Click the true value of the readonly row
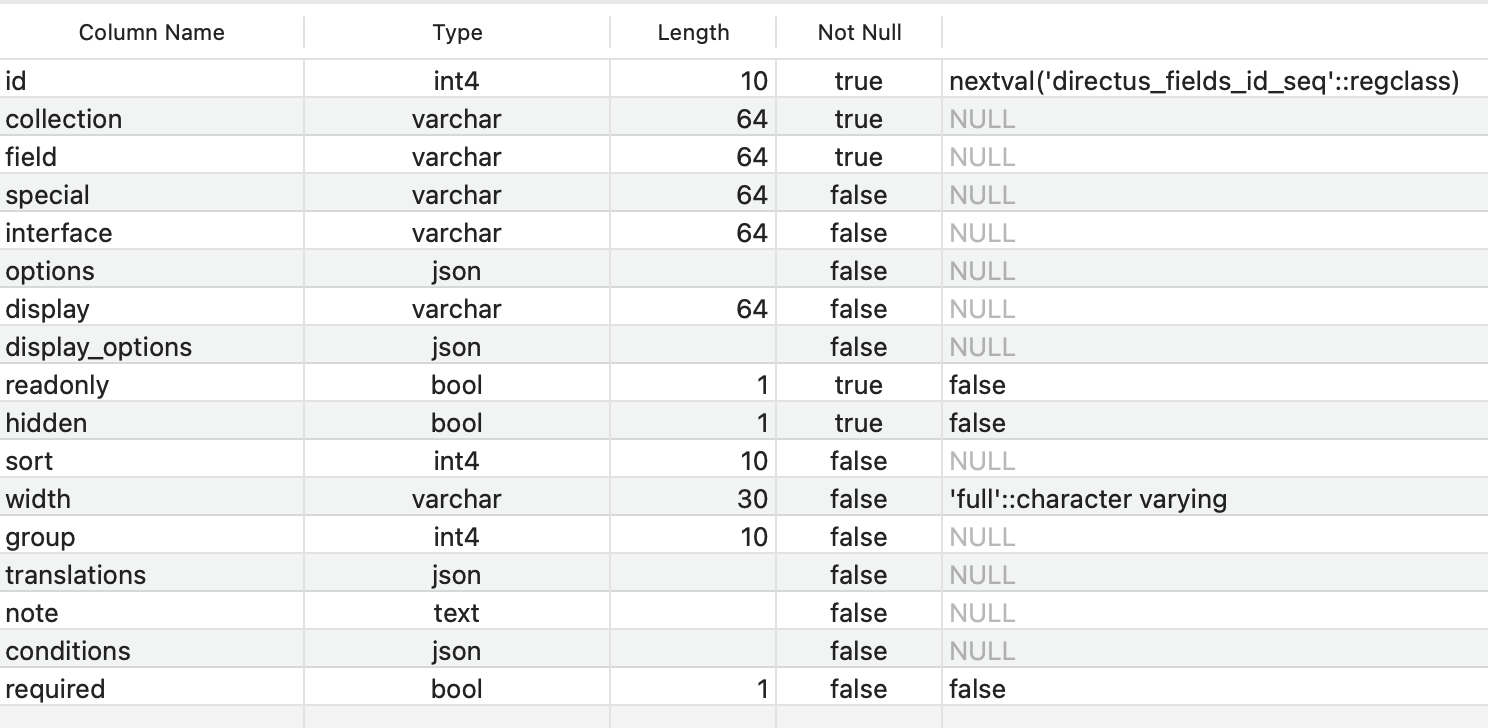 click(x=858, y=384)
